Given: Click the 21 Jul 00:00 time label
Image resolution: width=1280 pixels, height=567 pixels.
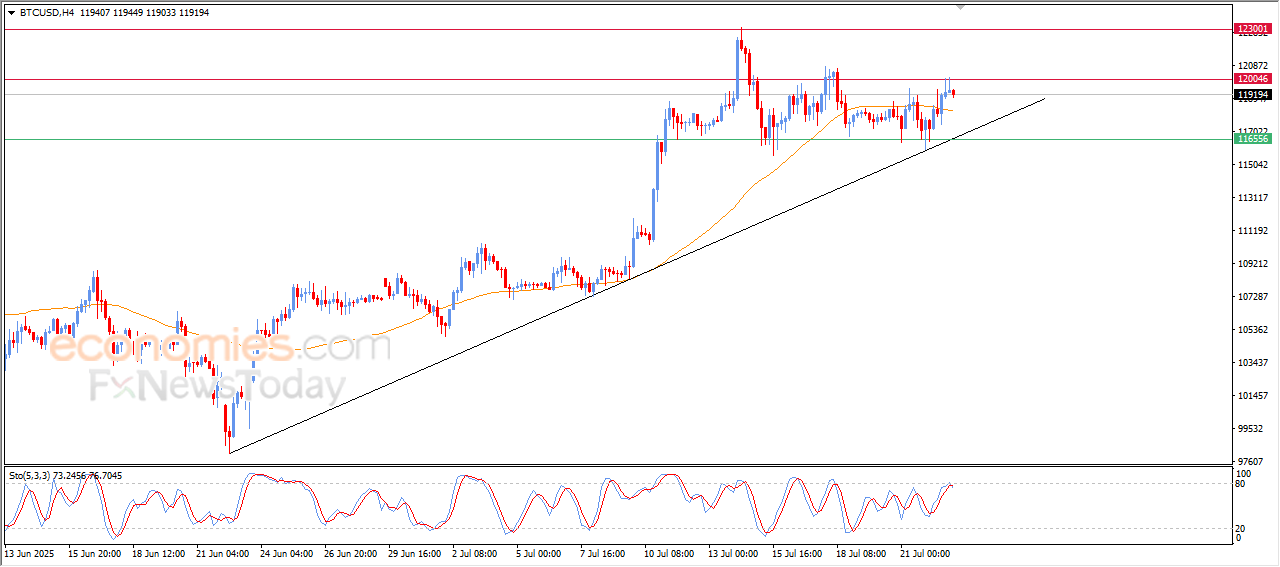Looking at the screenshot, I should coord(926,552).
